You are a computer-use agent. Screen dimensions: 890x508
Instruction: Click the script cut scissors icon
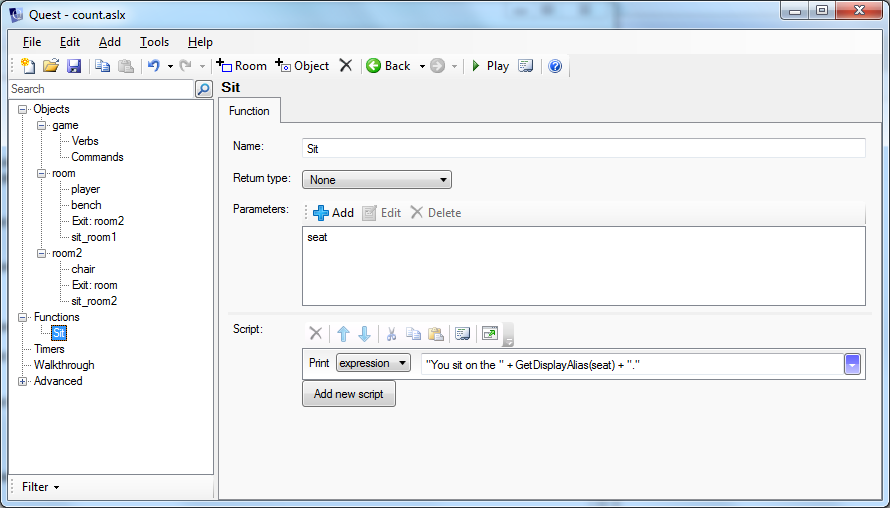point(391,334)
